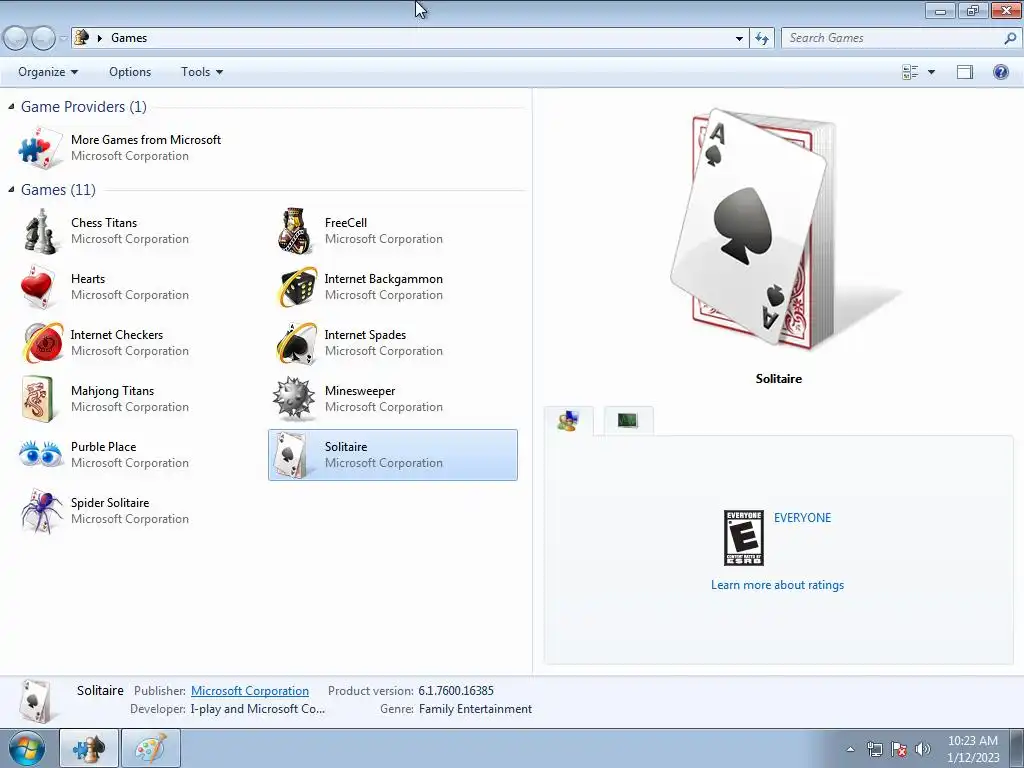The width and height of the screenshot is (1024, 768).
Task: Click the Mahjong Titans name text
Action: [112, 391]
